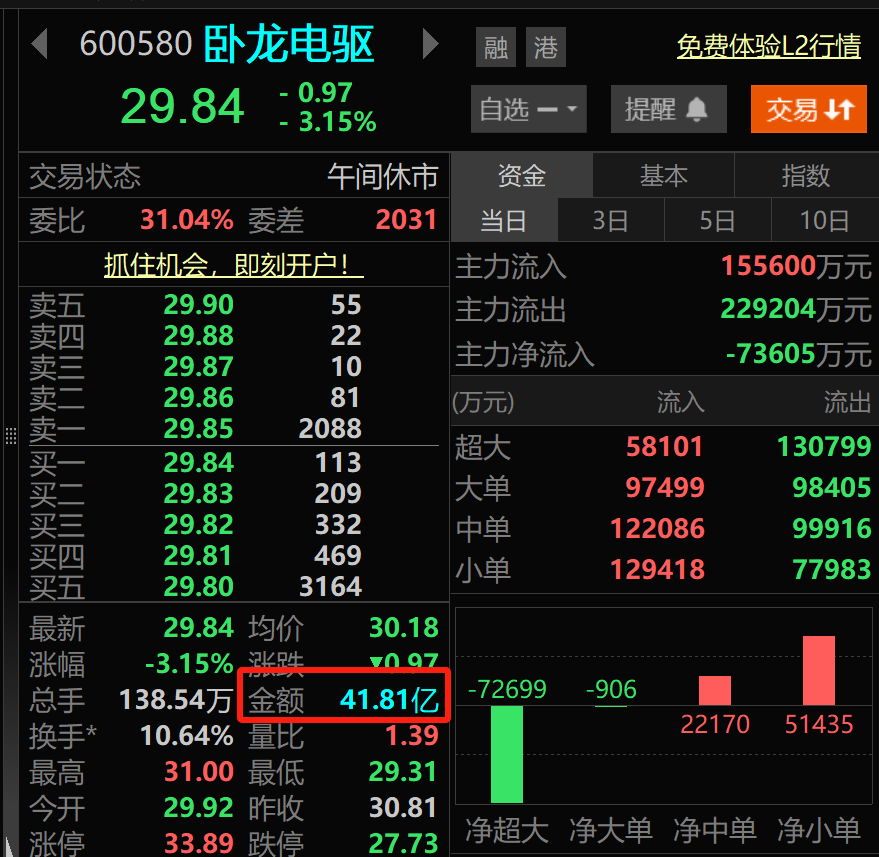The width and height of the screenshot is (879, 857).
Task: Click the 金额 value 41.81亿
Action: [x=389, y=700]
